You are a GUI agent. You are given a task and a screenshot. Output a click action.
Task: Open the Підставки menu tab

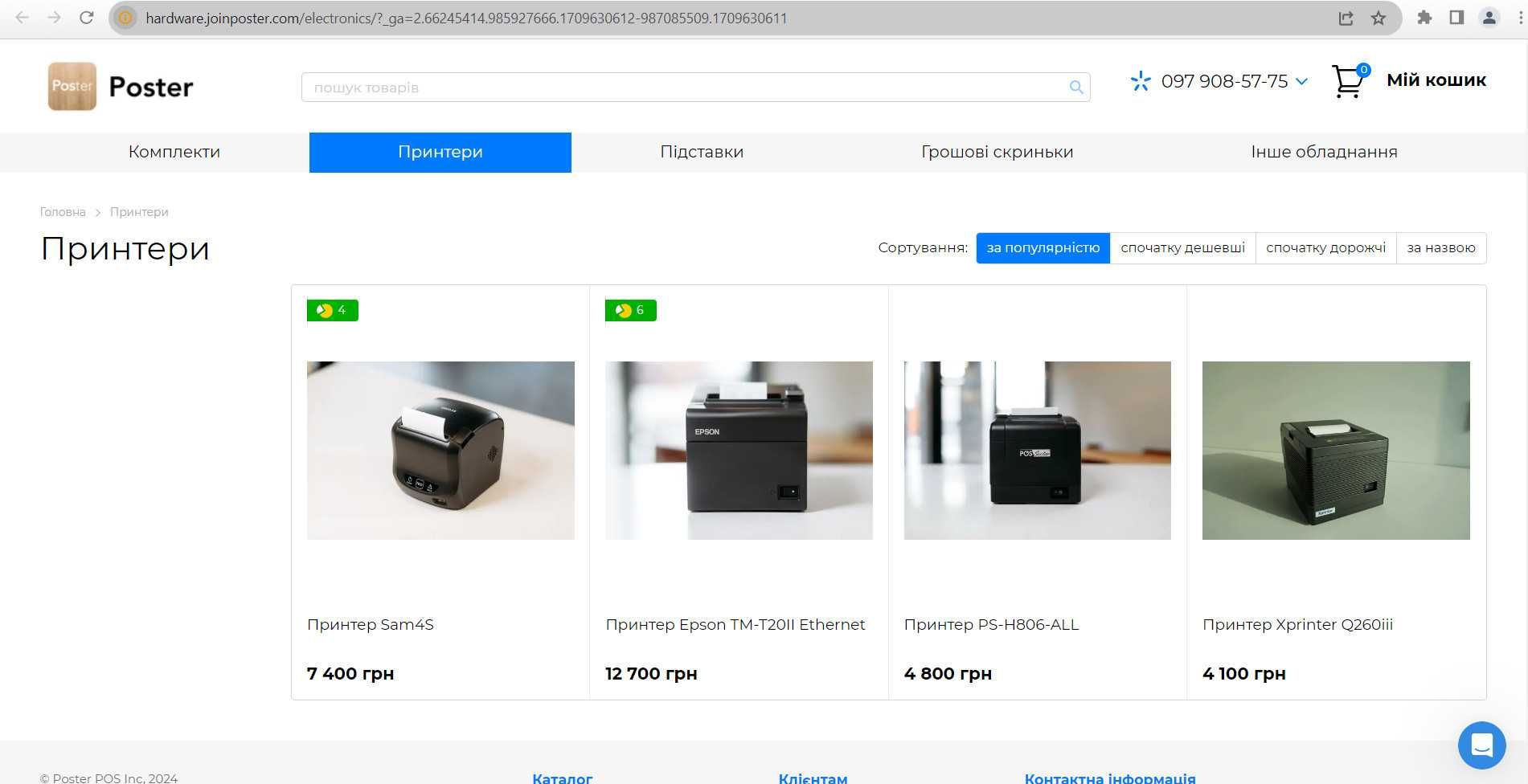click(702, 152)
